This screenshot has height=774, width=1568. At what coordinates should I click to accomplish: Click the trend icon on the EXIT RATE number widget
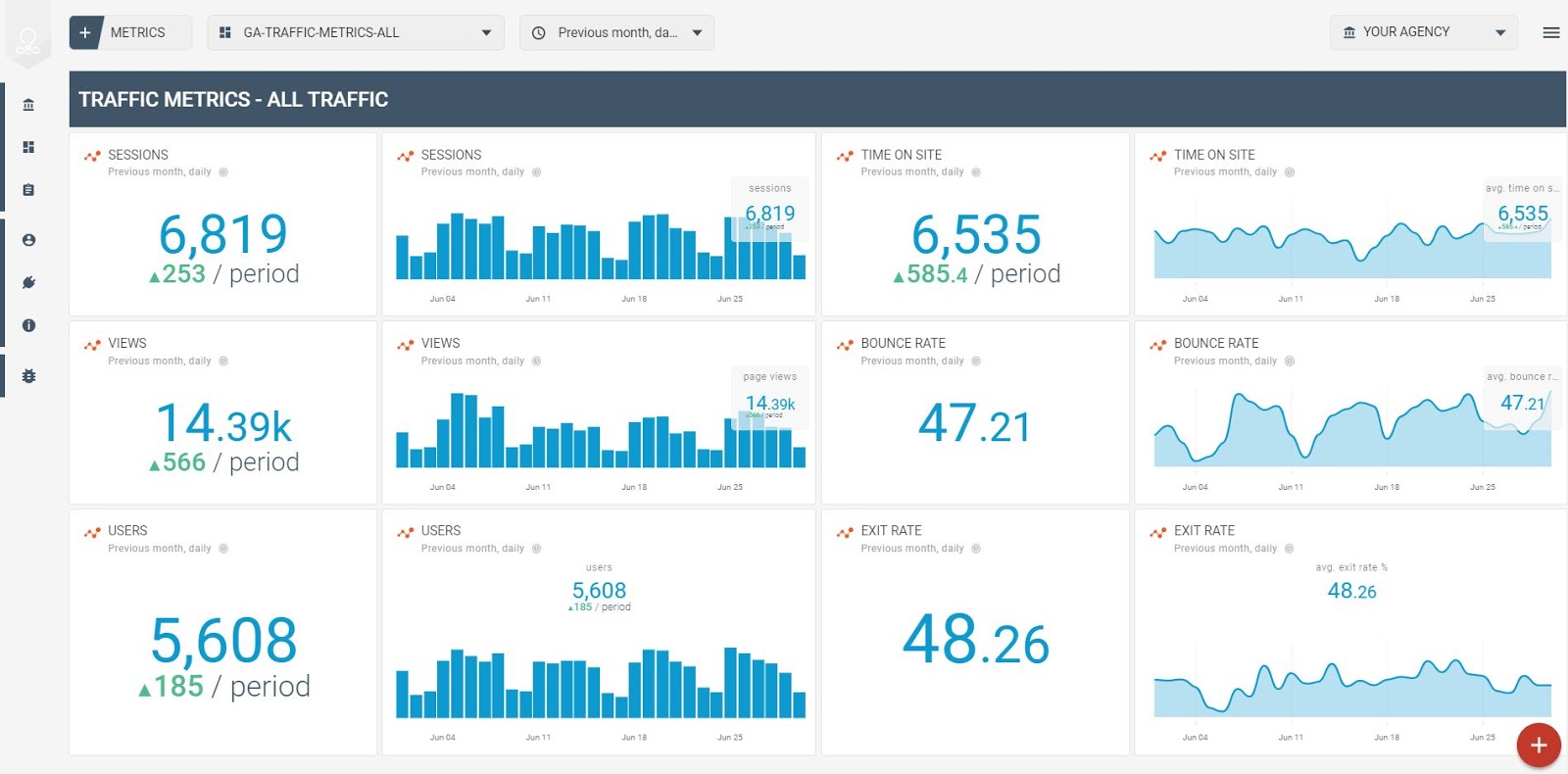click(845, 532)
